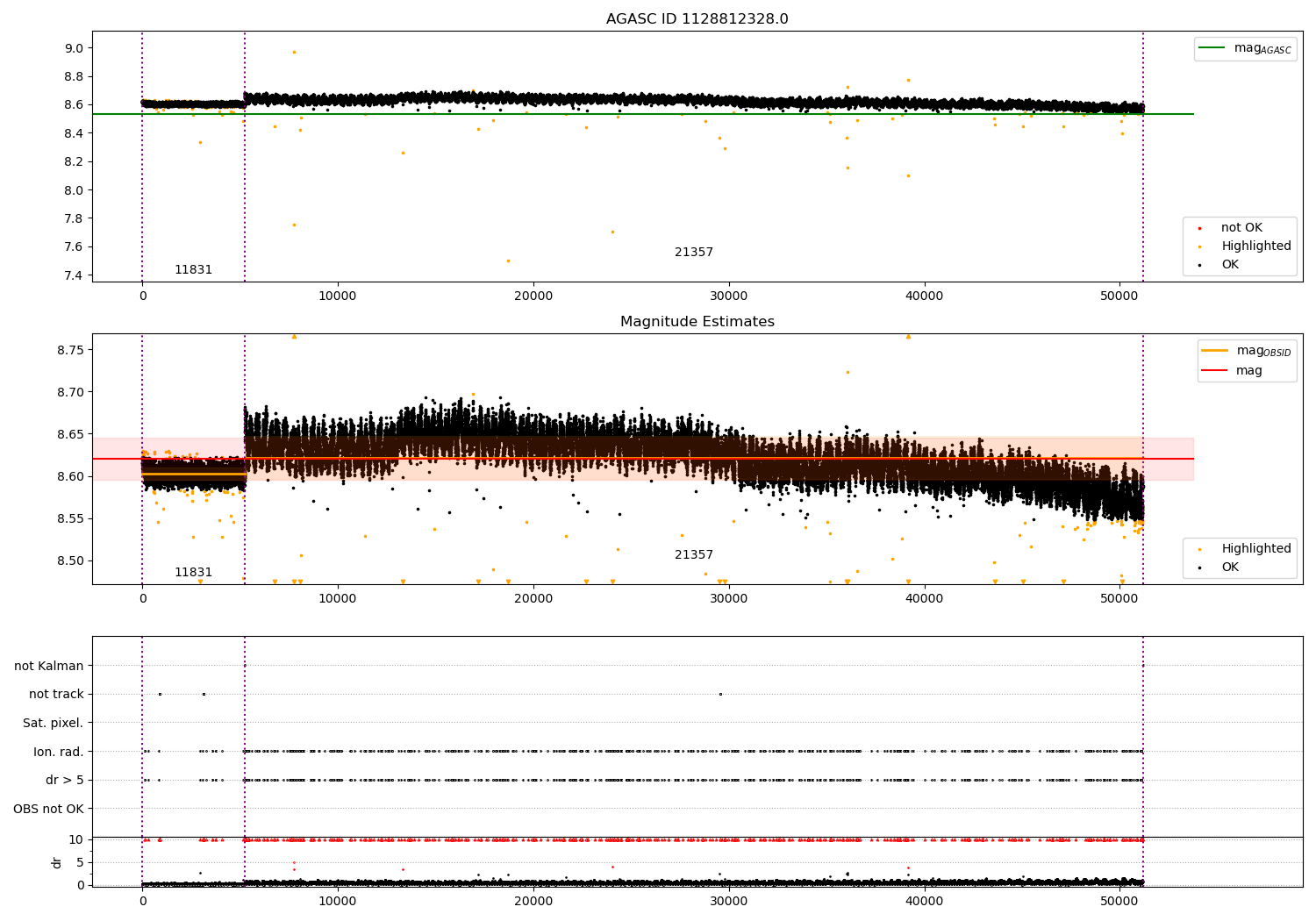Click the 'not Kalman' axis label
Viewport: 1316px width, 921px height.
(x=49, y=667)
